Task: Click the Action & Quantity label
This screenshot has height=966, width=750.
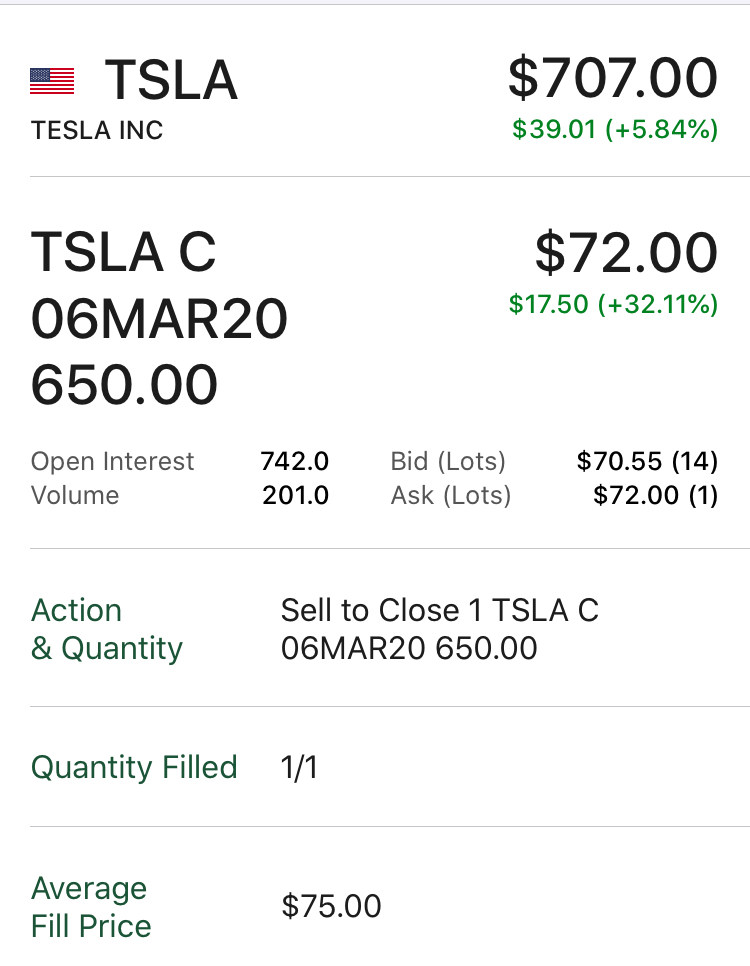Action: point(106,629)
